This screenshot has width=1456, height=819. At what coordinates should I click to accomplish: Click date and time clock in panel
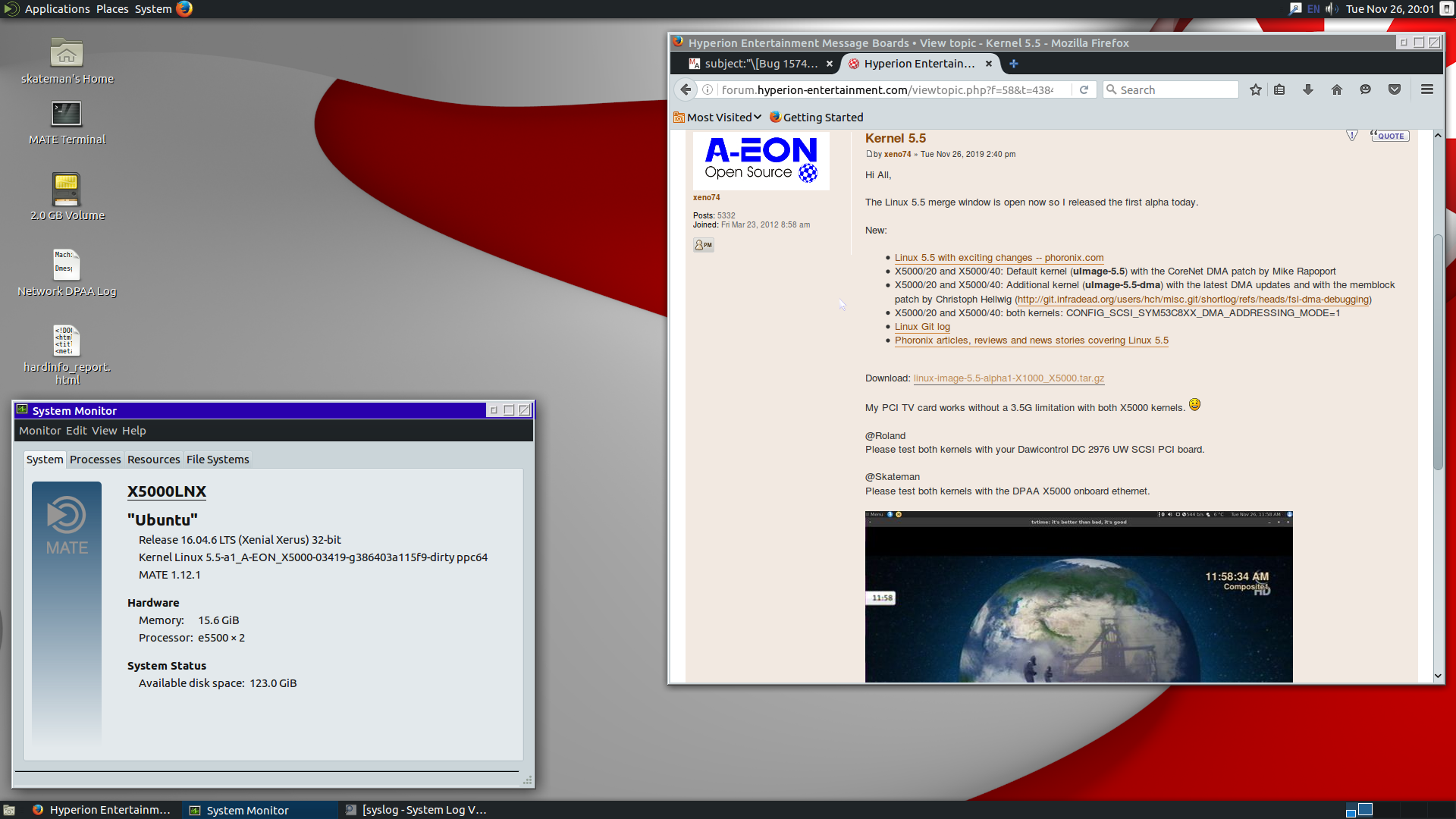[1389, 8]
